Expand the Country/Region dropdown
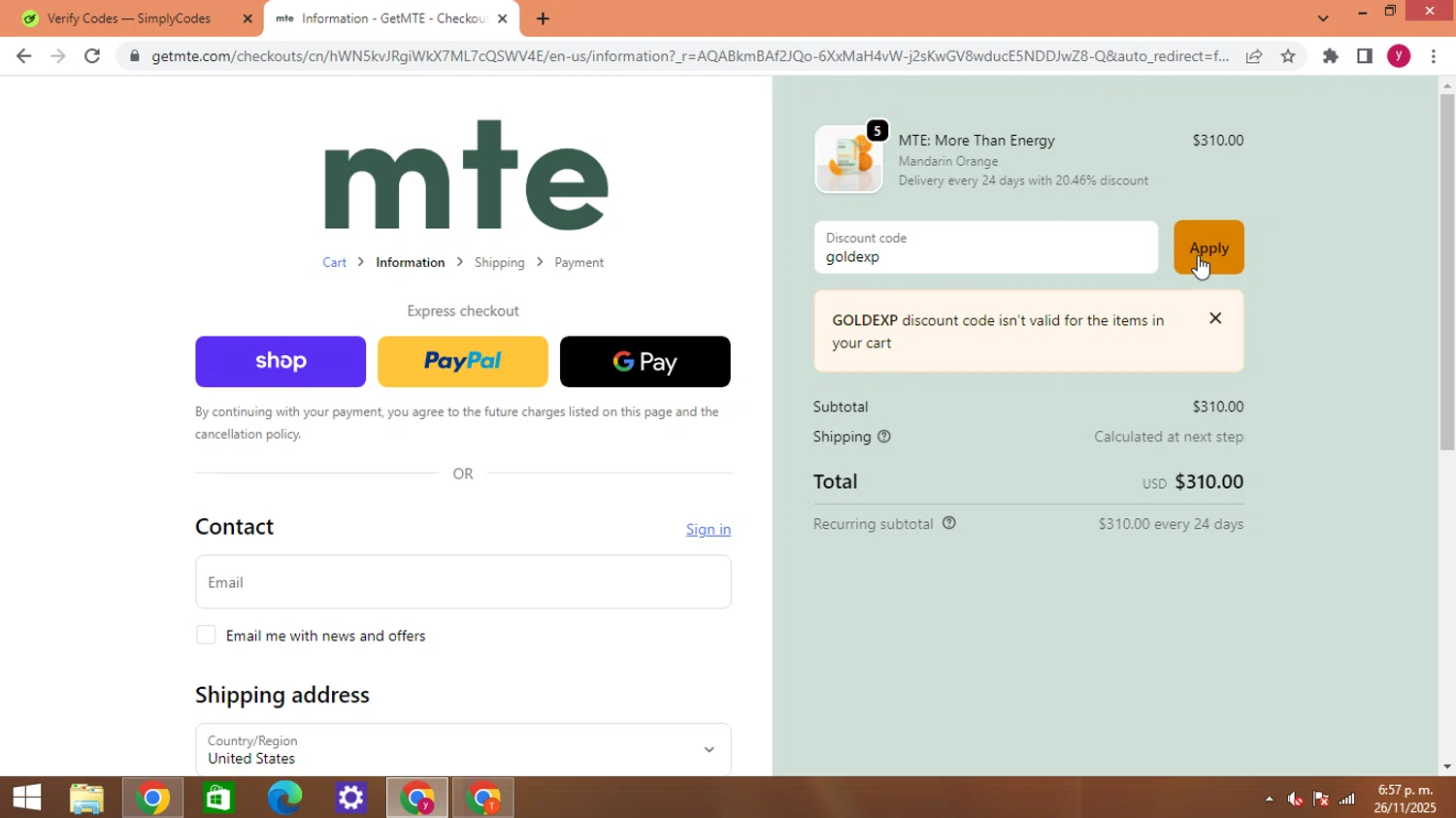Image resolution: width=1456 pixels, height=818 pixels. (463, 749)
